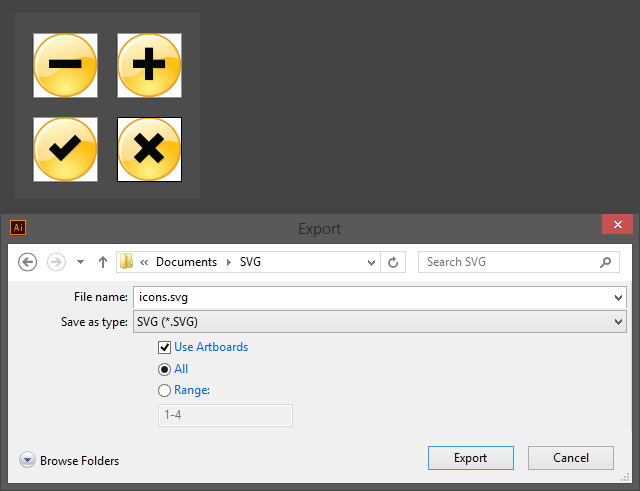Click the Documents breadcrumb in path
This screenshot has width=640, height=491.
tap(186, 262)
